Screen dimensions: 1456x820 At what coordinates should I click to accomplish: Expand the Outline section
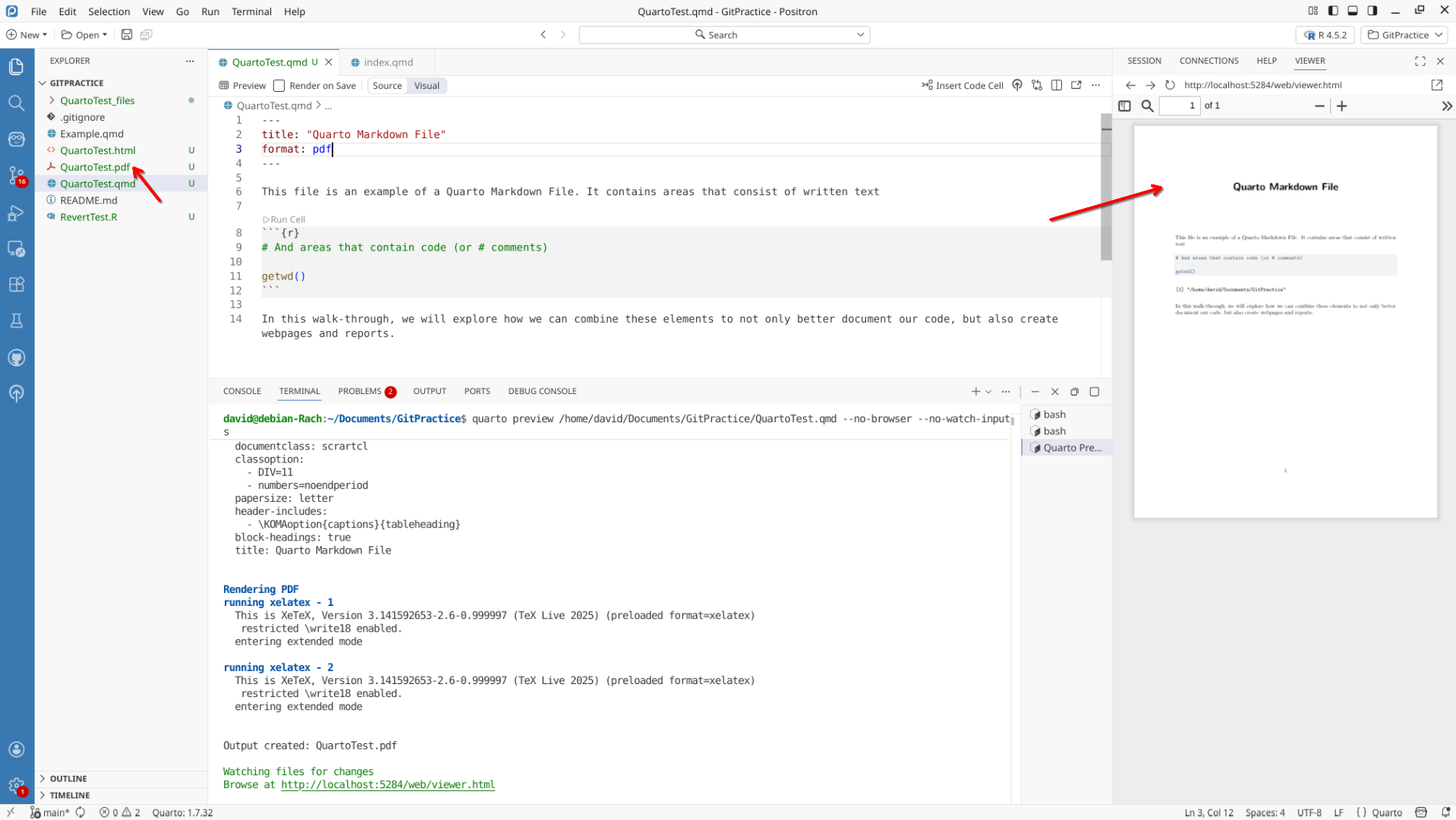pos(68,778)
